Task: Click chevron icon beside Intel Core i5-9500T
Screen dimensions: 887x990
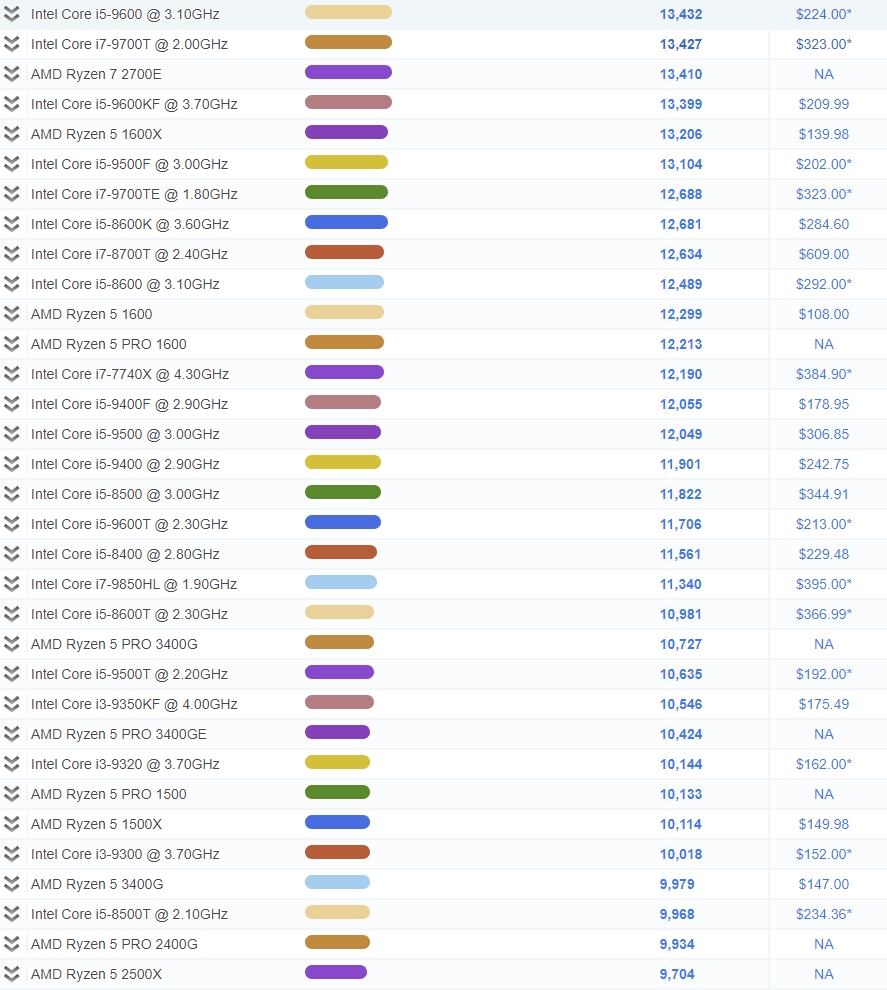Action: click(x=12, y=674)
